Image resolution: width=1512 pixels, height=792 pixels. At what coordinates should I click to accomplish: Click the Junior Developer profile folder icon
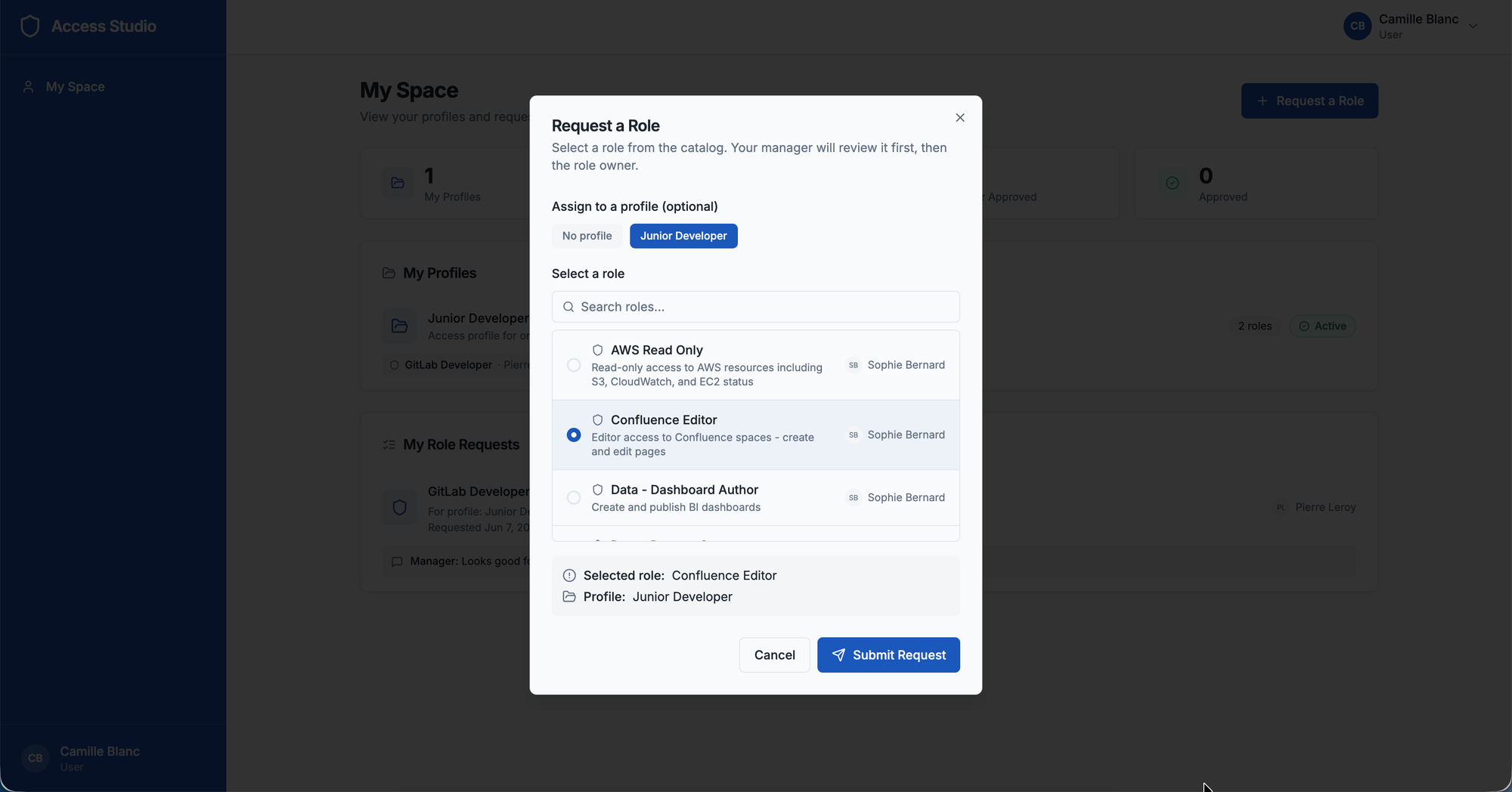400,326
